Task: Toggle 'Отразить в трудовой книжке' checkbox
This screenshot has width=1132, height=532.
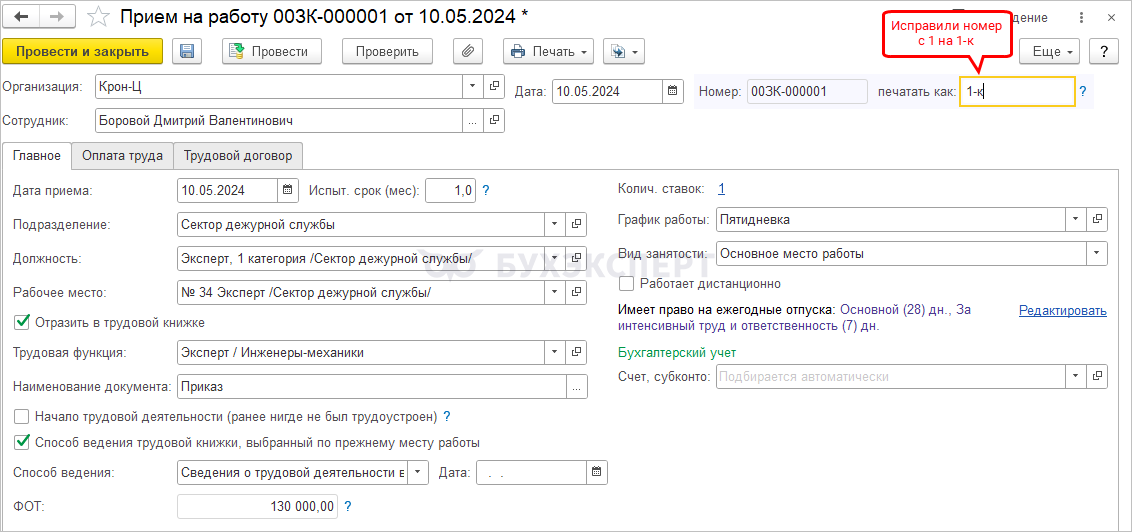Action: [x=22, y=322]
